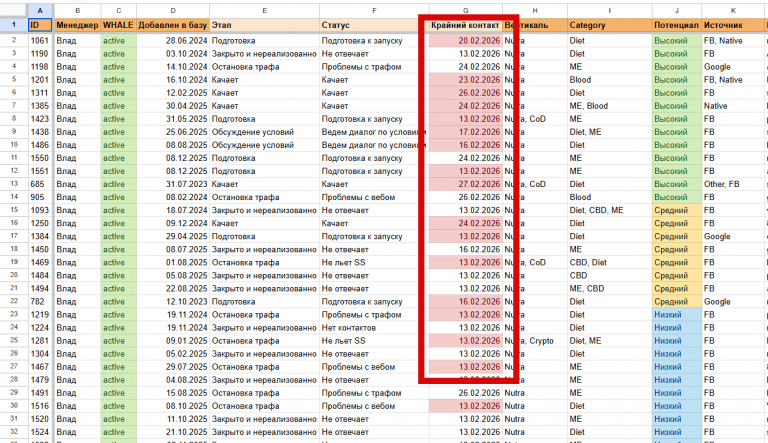This screenshot has width=768, height=443.
Task: Click Средний potential in row 1093
Action: pyautogui.click(x=676, y=210)
